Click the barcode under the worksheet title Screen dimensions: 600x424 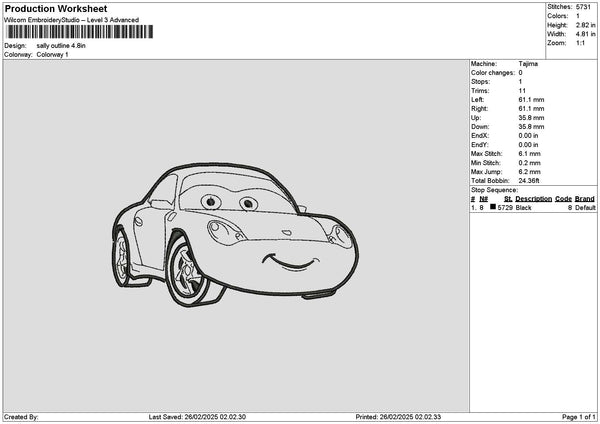78,32
